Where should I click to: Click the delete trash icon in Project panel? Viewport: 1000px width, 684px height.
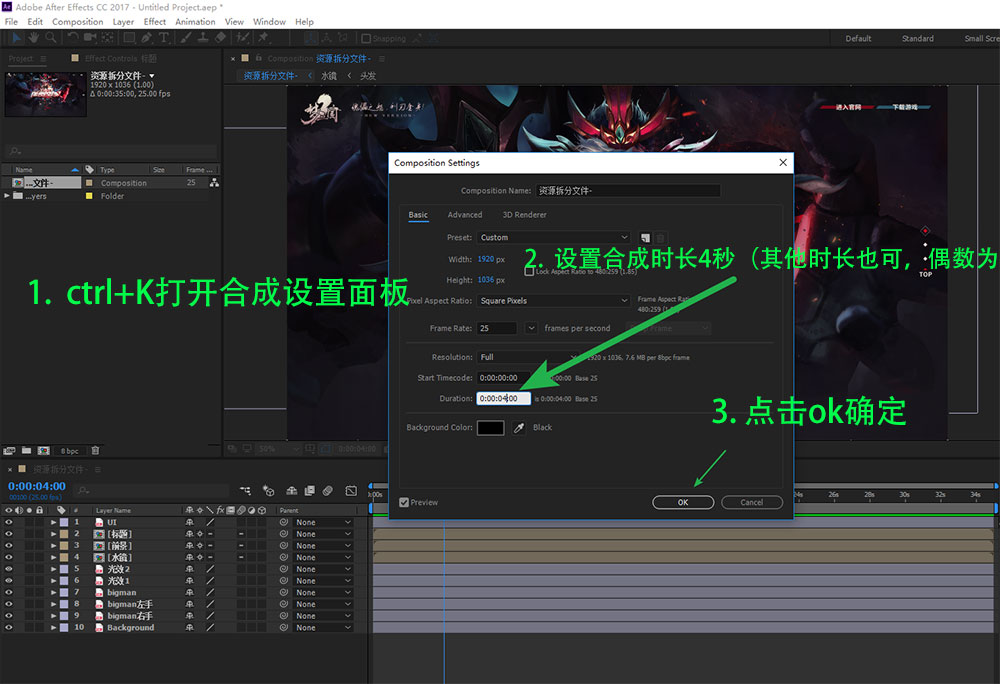(95, 450)
